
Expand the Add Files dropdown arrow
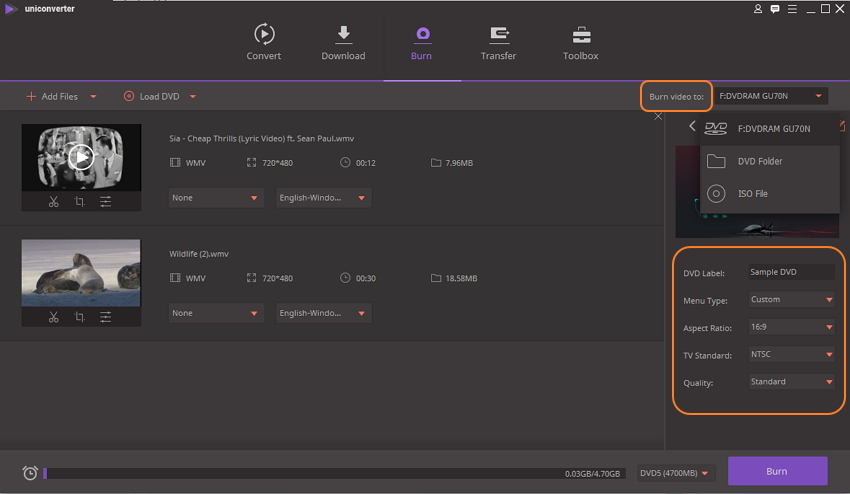[93, 97]
